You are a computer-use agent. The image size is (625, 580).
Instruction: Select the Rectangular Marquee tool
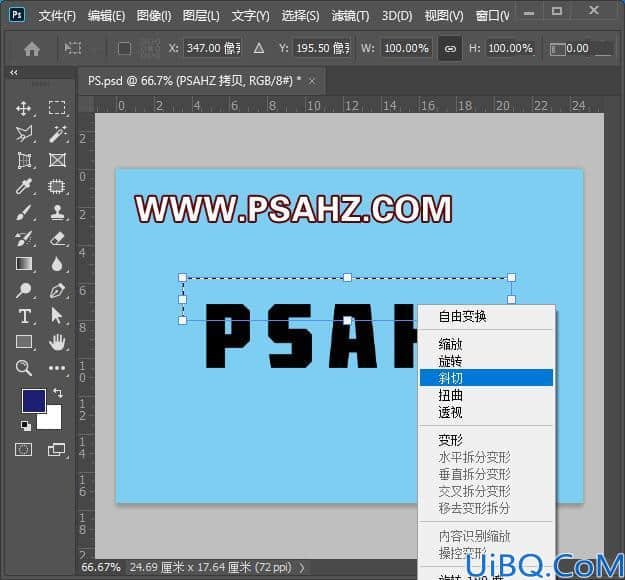coord(57,108)
